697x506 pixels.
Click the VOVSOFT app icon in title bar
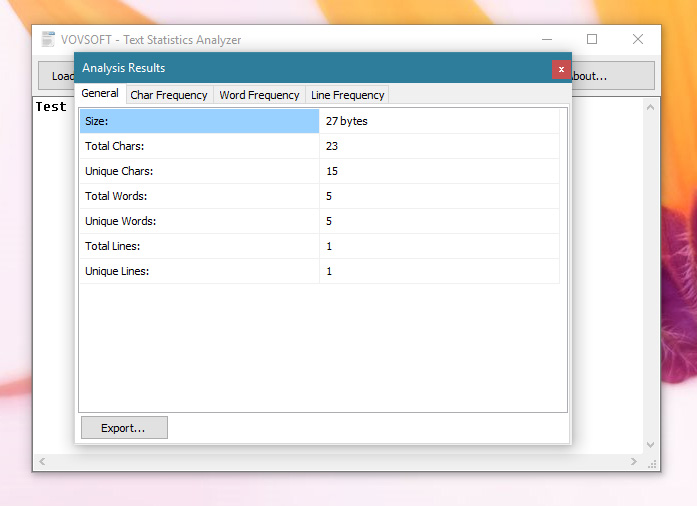tap(48, 39)
